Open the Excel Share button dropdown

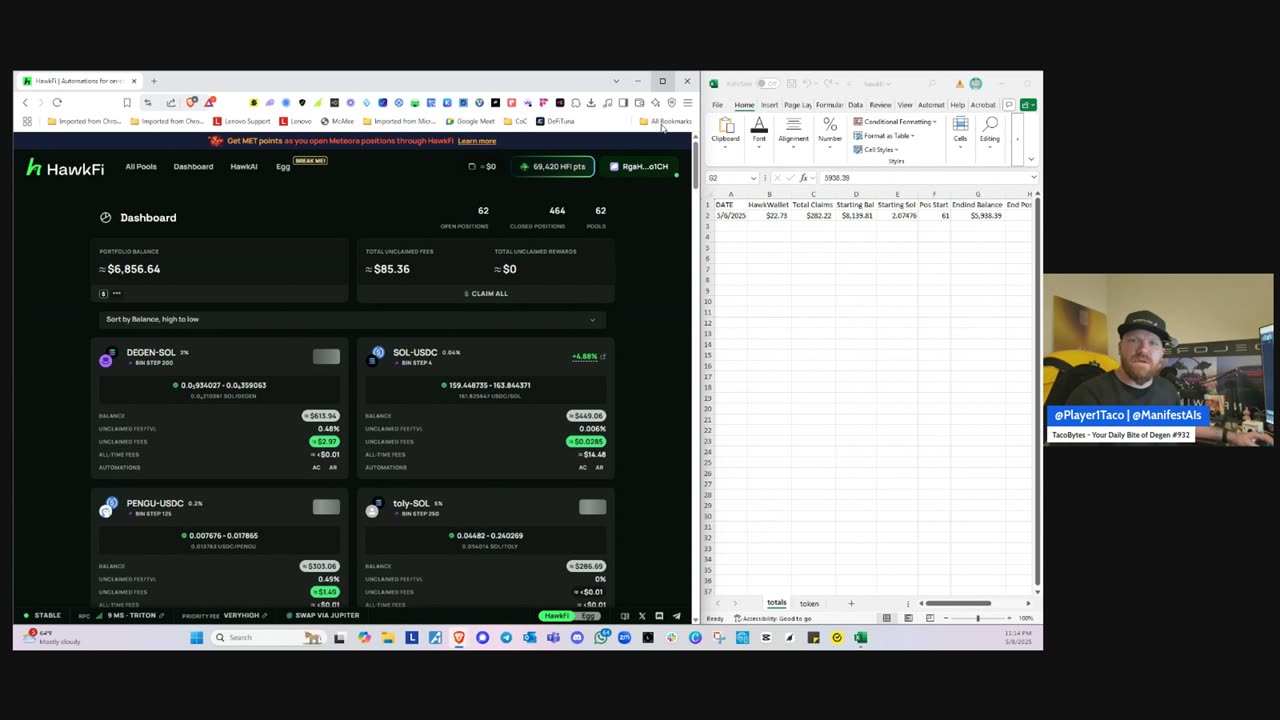tap(1028, 105)
